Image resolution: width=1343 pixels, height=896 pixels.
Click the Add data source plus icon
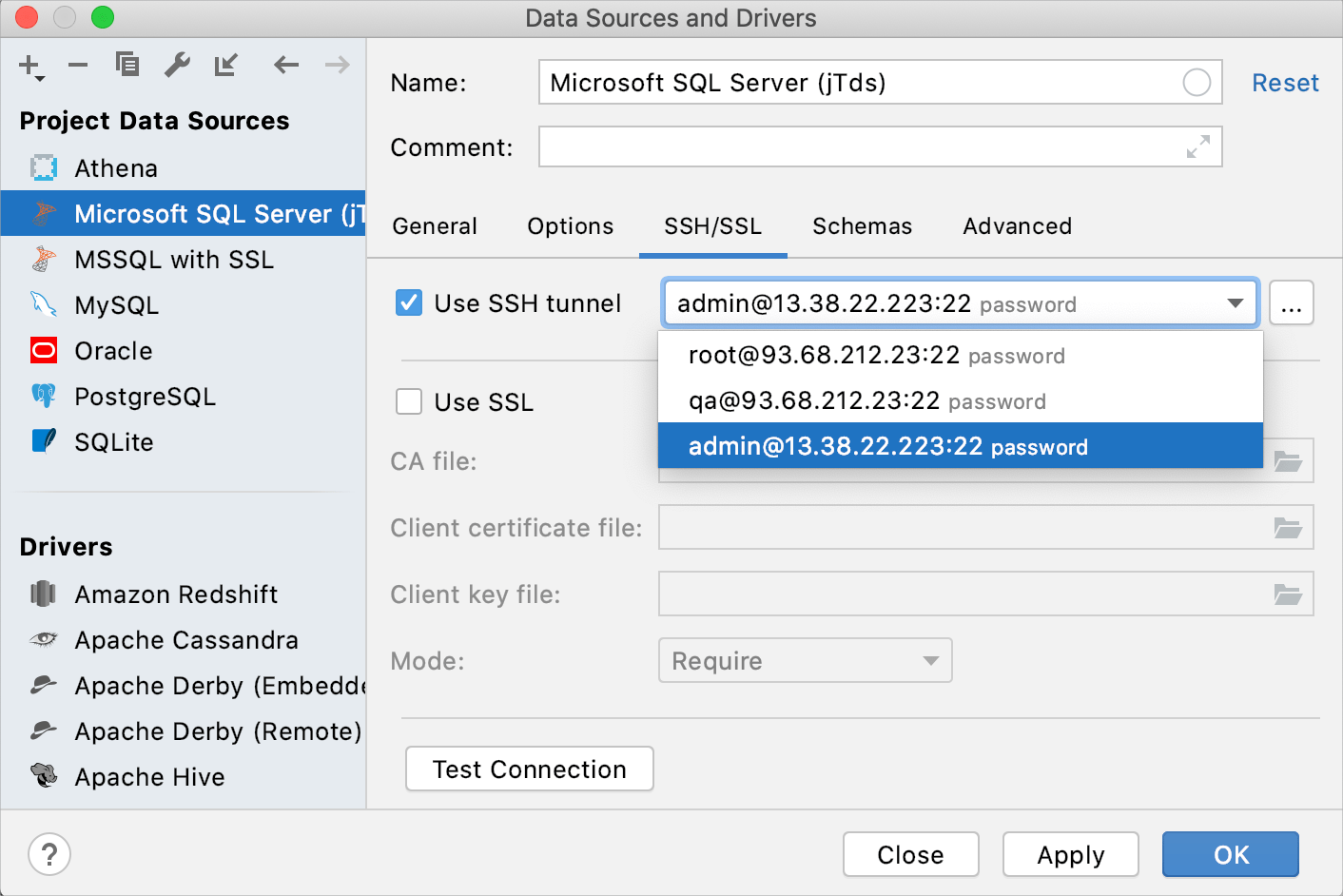coord(30,66)
